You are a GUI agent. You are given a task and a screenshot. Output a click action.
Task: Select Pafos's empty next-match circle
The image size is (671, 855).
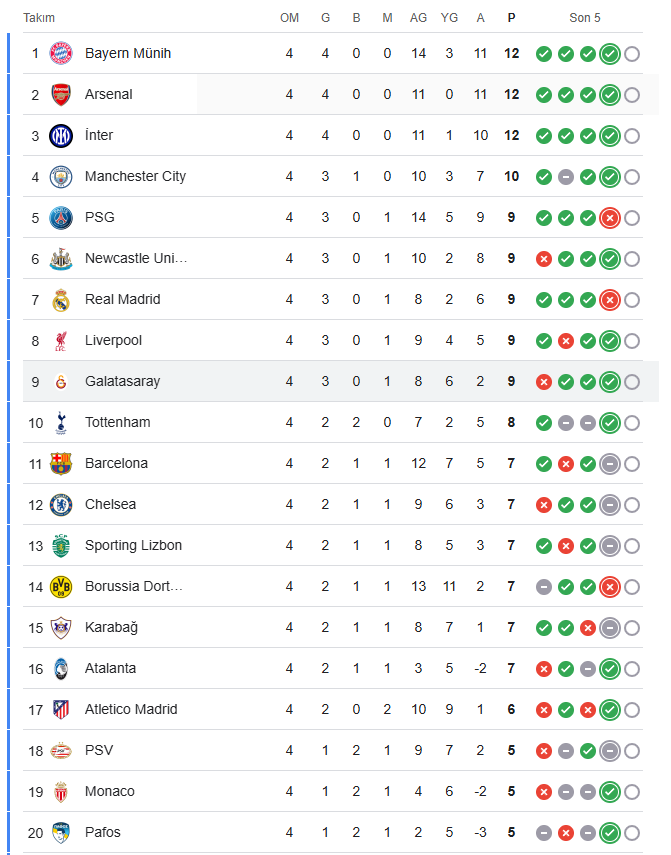632,833
